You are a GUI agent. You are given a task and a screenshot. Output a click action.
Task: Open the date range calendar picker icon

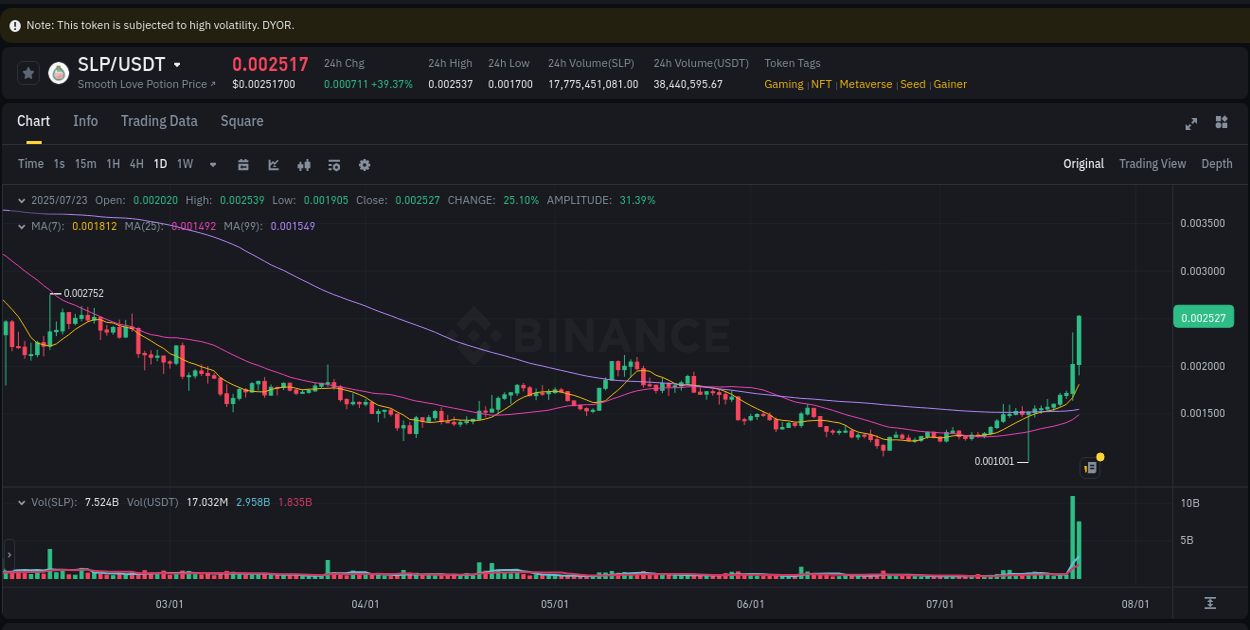(243, 164)
